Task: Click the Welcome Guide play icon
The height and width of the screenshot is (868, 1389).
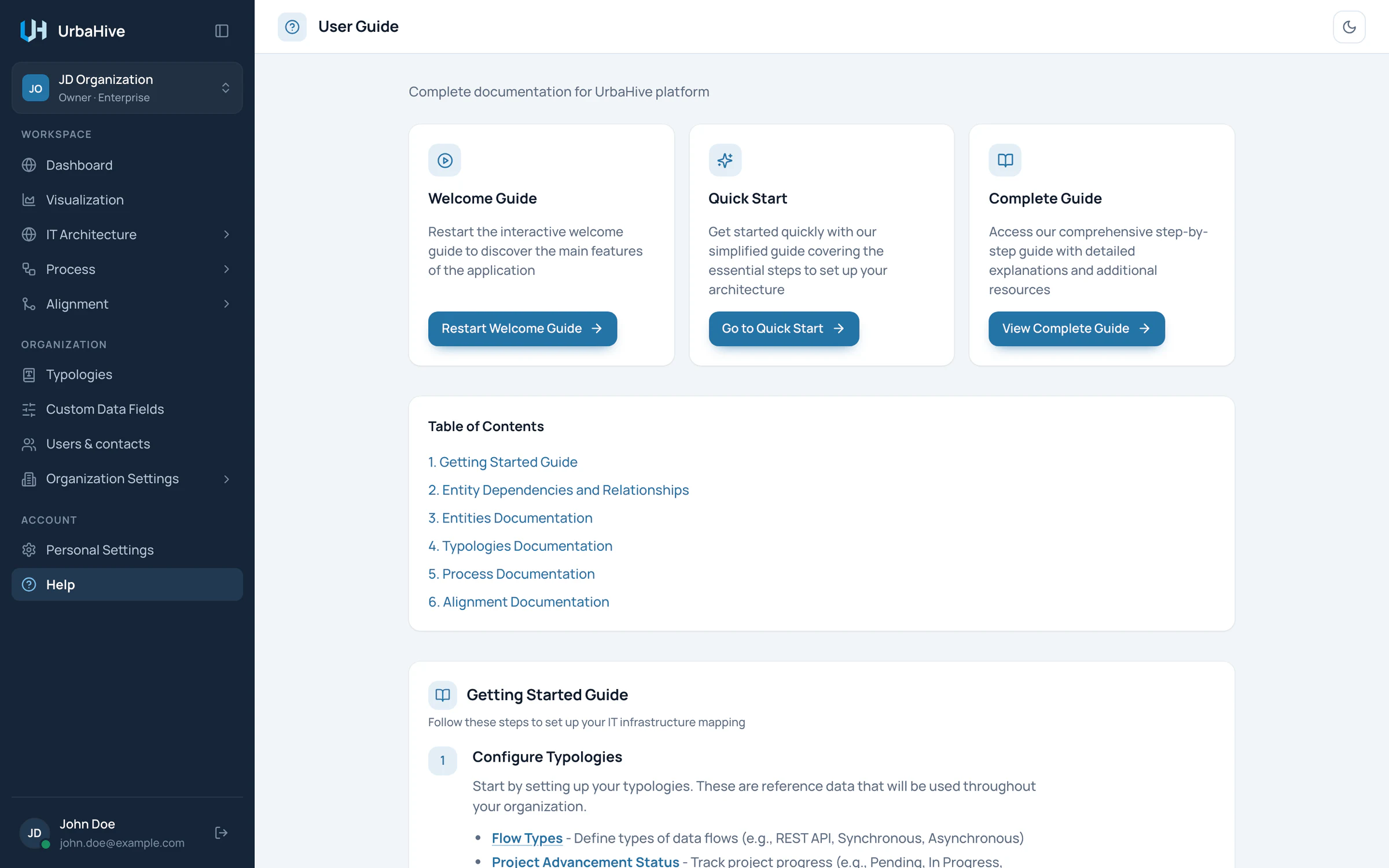Action: click(444, 160)
